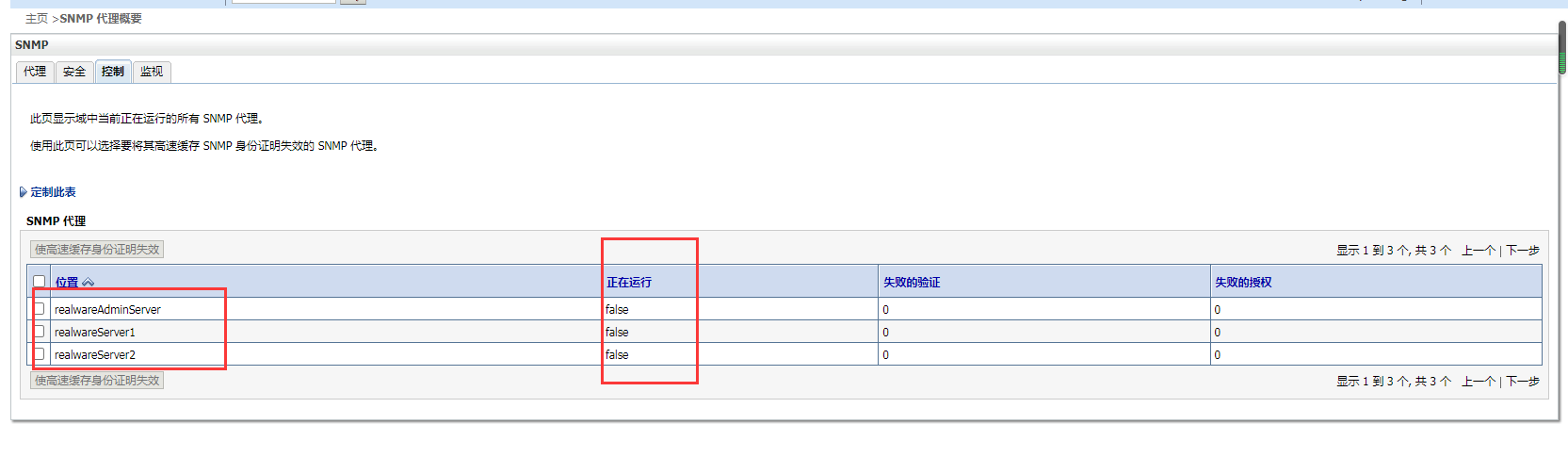
Task: Switch to the 代理 tab
Action: tap(35, 72)
